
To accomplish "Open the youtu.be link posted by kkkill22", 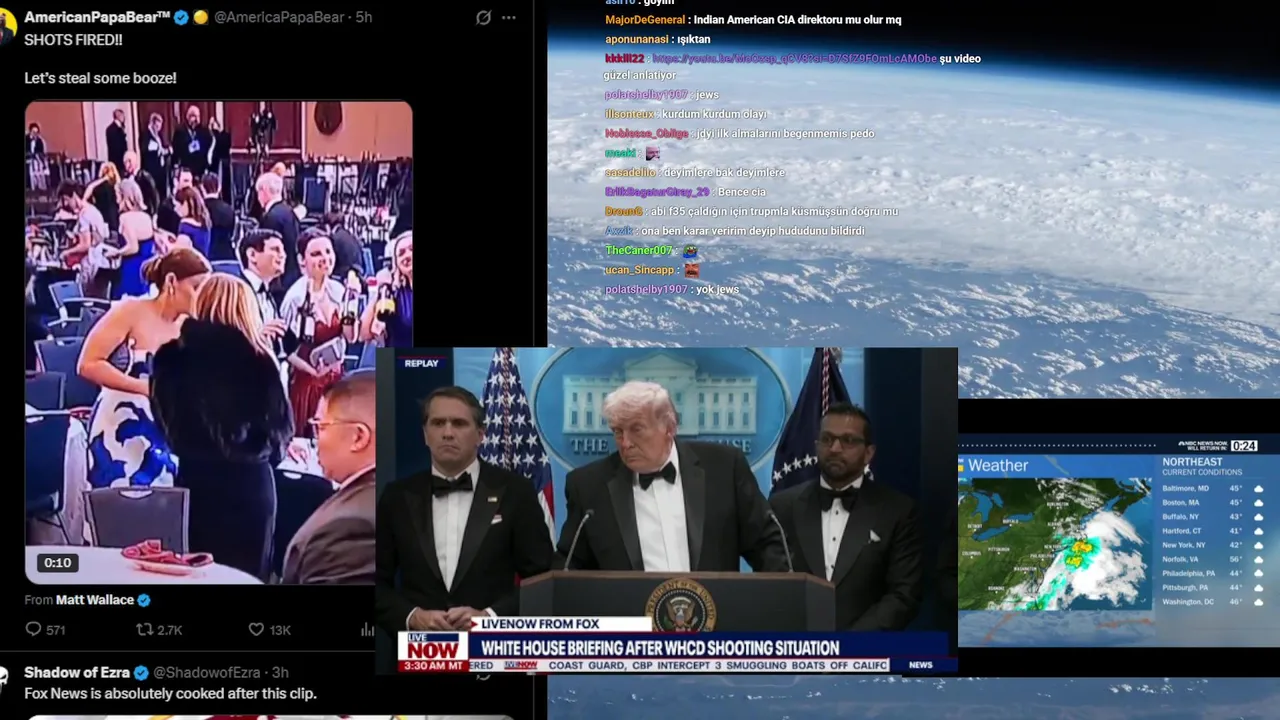I will pos(794,59).
